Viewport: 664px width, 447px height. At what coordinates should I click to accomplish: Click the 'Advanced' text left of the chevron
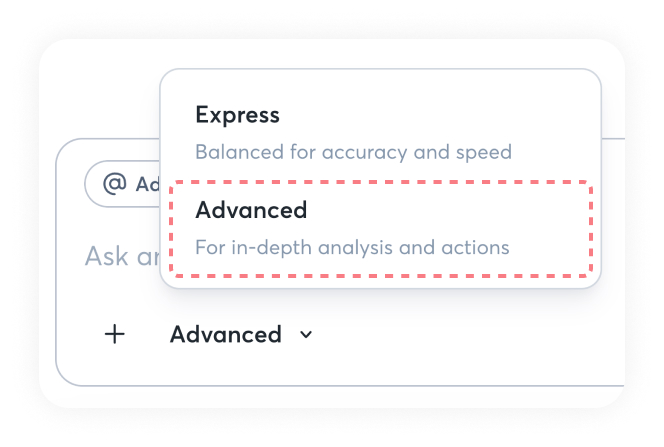coord(226,335)
